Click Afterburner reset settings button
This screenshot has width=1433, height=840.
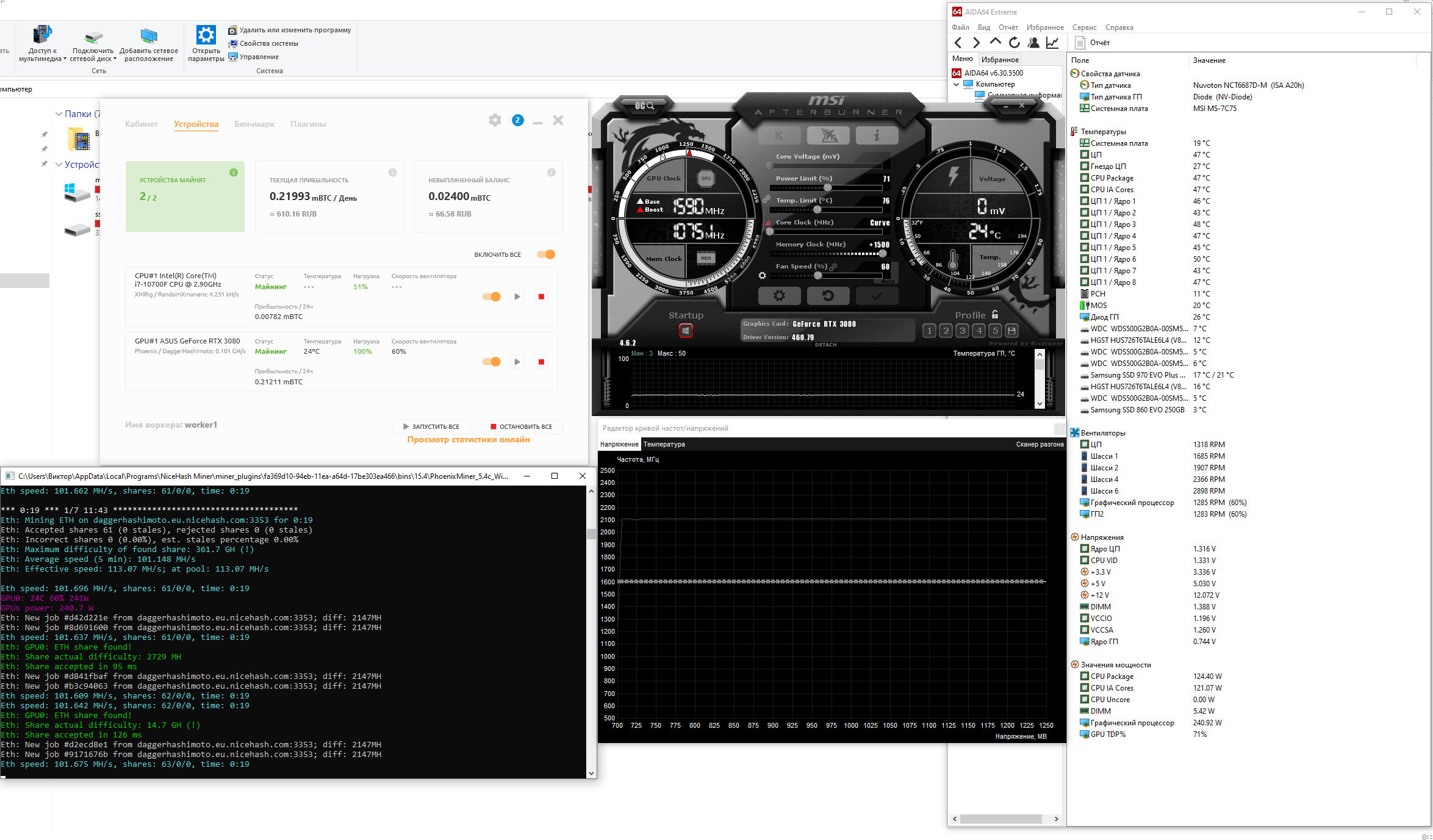[x=828, y=296]
